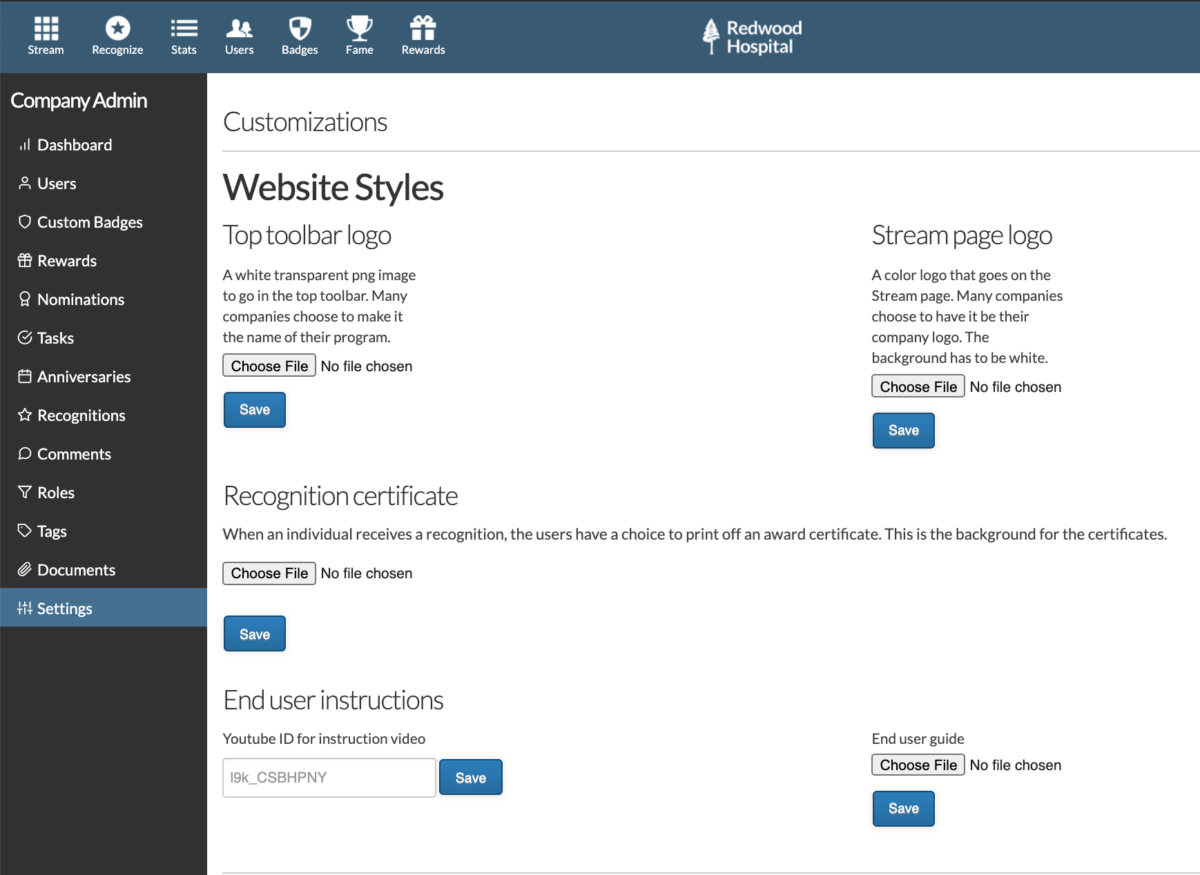Save the Youtube instruction video ID
The image size is (1200, 875).
point(470,776)
